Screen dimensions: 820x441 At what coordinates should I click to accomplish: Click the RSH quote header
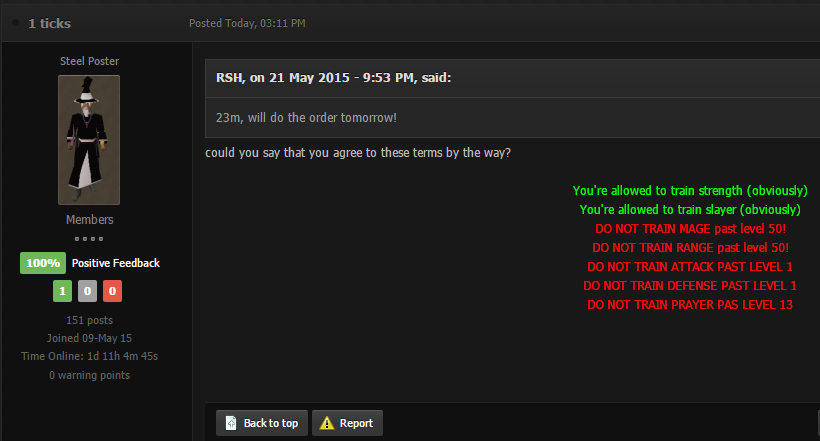[333, 77]
